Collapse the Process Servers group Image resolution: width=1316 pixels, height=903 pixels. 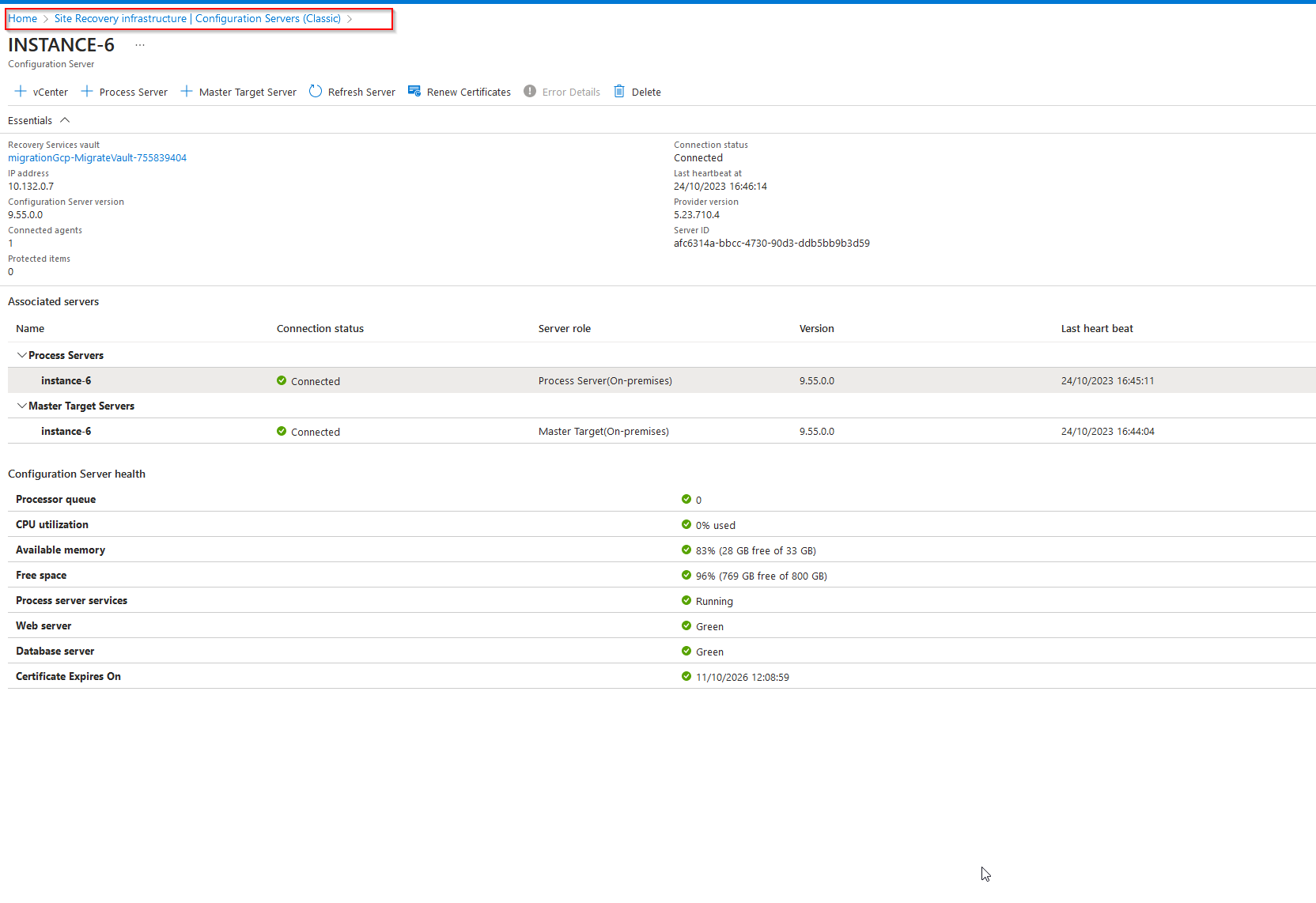pyautogui.click(x=22, y=355)
